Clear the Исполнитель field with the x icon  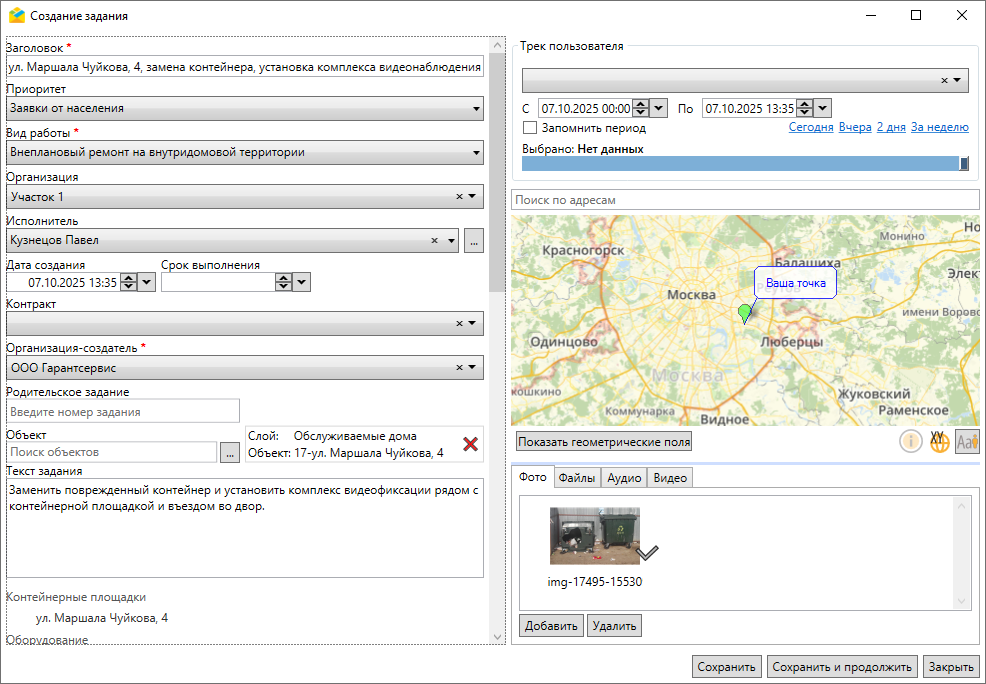click(x=435, y=240)
